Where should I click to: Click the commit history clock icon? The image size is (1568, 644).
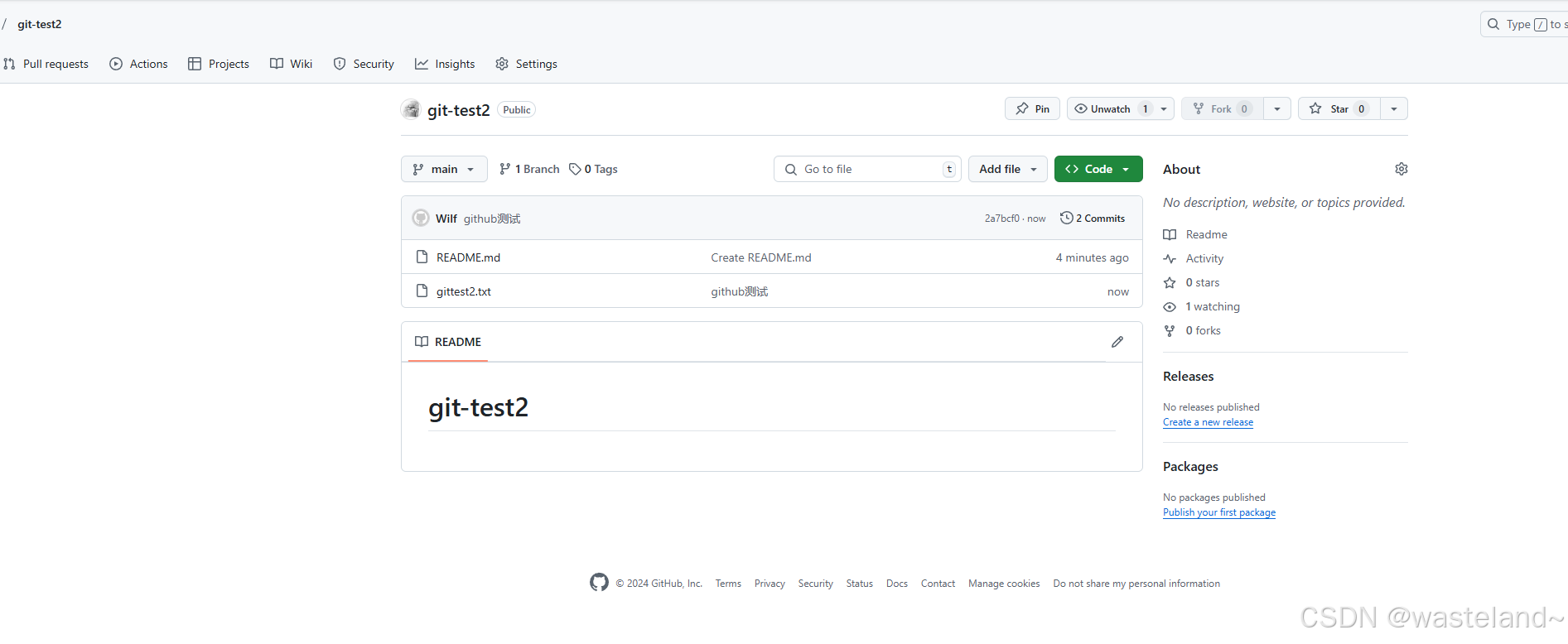(1067, 218)
